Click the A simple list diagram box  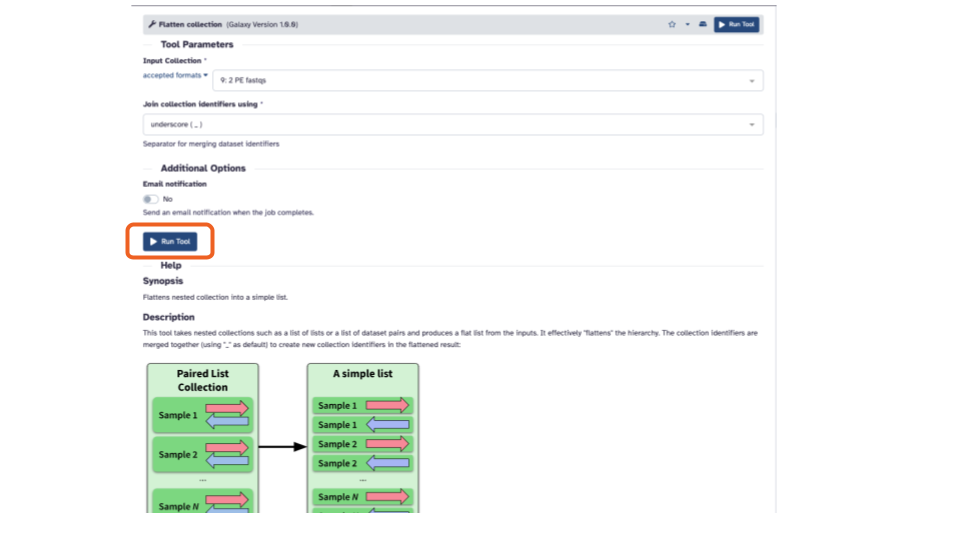363,438
